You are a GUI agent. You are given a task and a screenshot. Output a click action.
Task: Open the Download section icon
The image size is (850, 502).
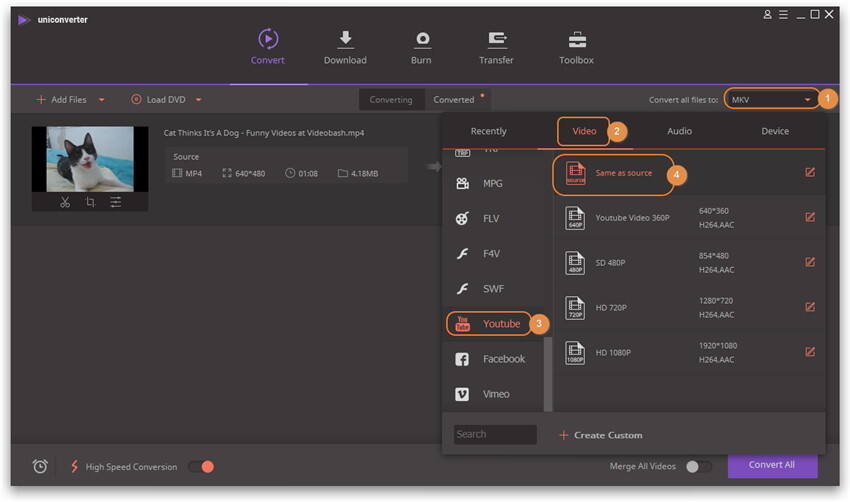pos(345,39)
